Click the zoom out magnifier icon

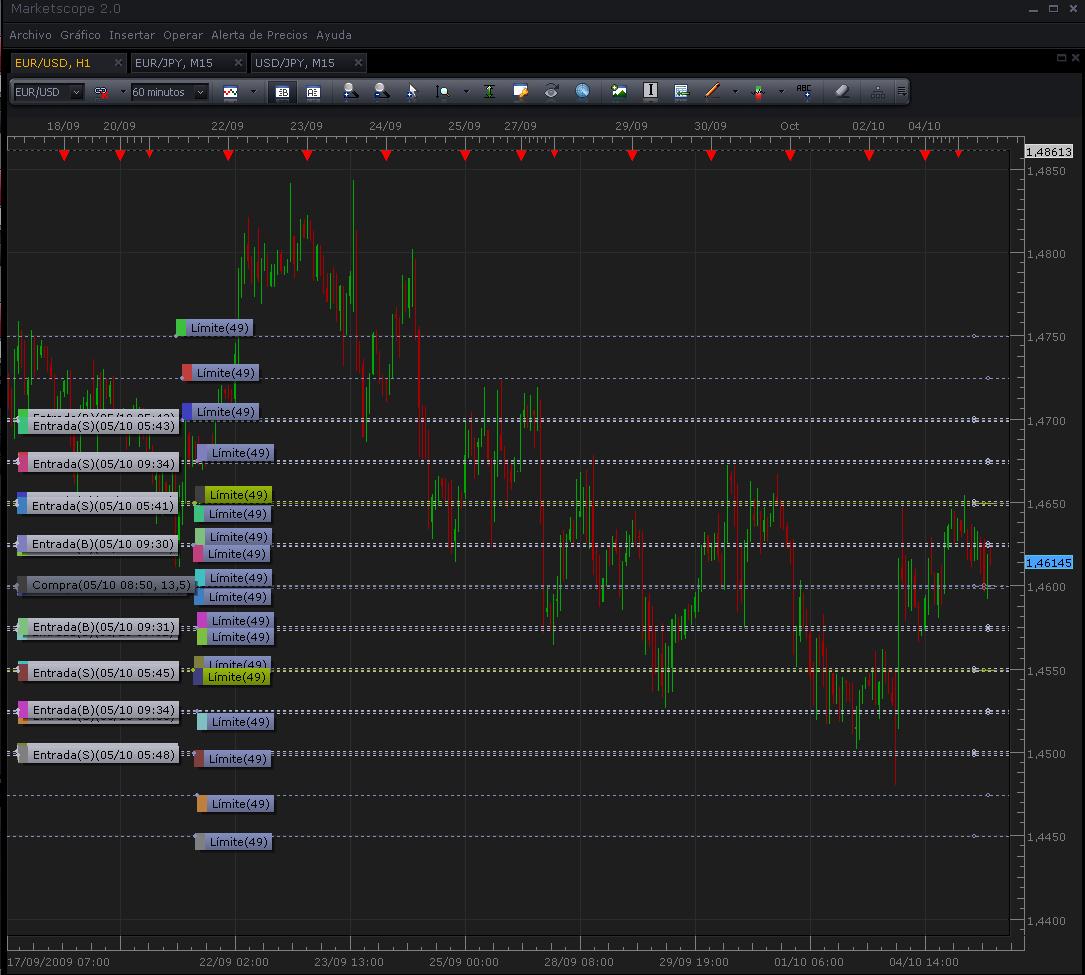click(x=381, y=91)
